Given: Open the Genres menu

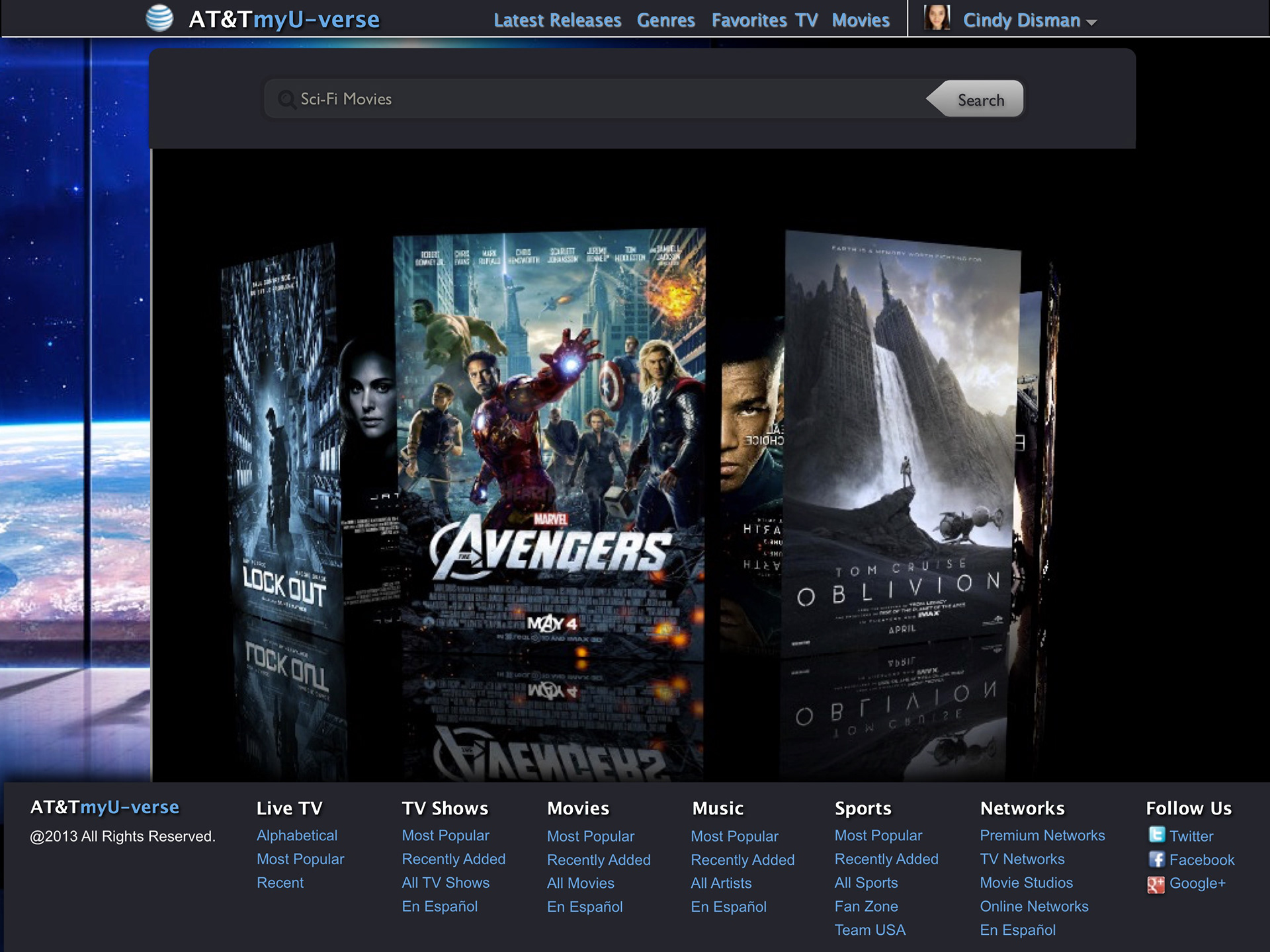Looking at the screenshot, I should (x=666, y=20).
